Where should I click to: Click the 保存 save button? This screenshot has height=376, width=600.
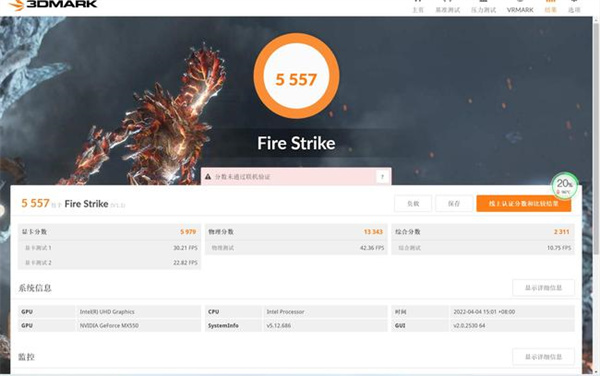tap(454, 203)
